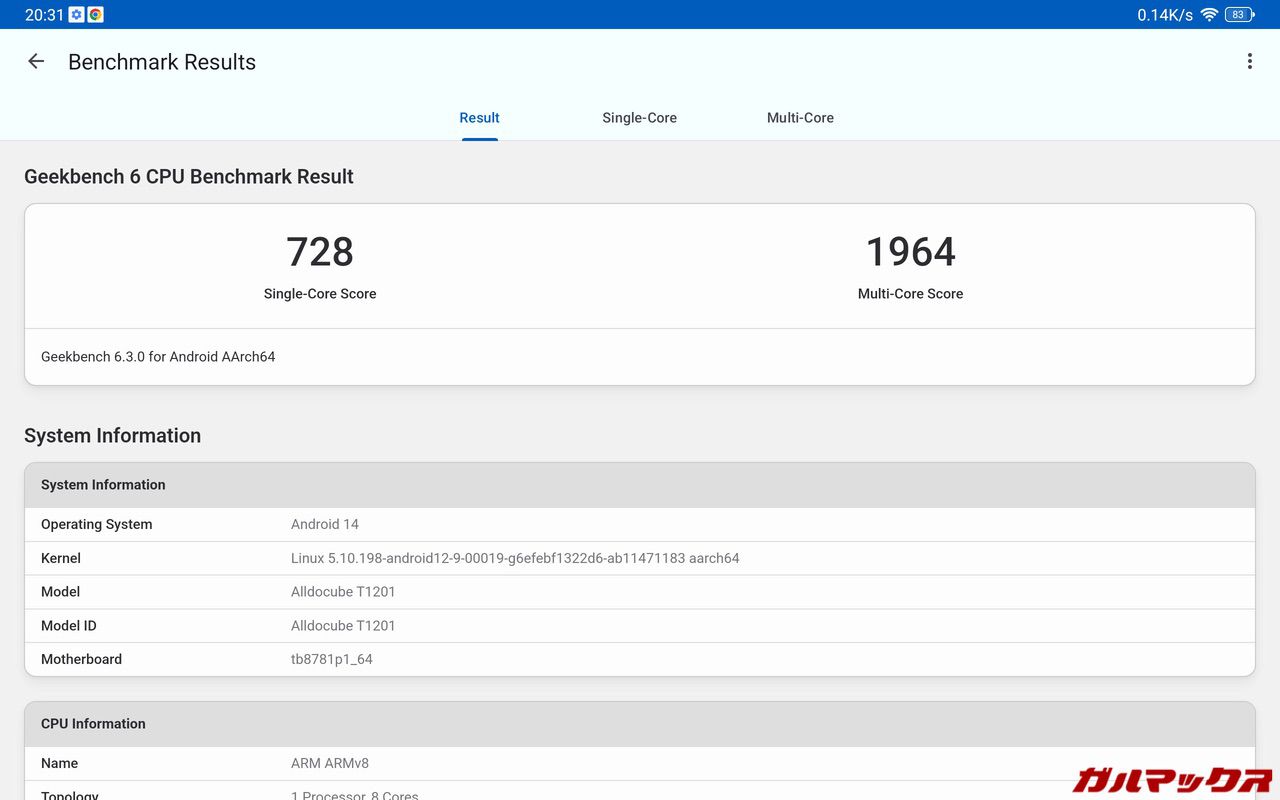Tap the Multi-Core Score value 1964
The height and width of the screenshot is (800, 1280).
point(910,252)
